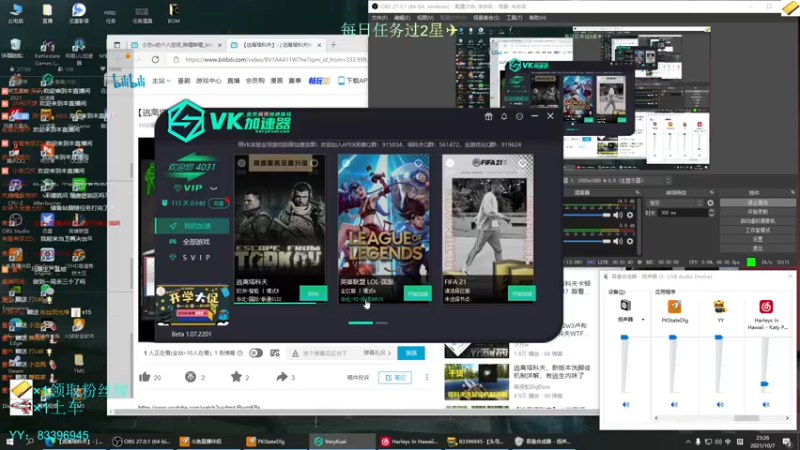Mute the speaker device in volume mixer

626,405
